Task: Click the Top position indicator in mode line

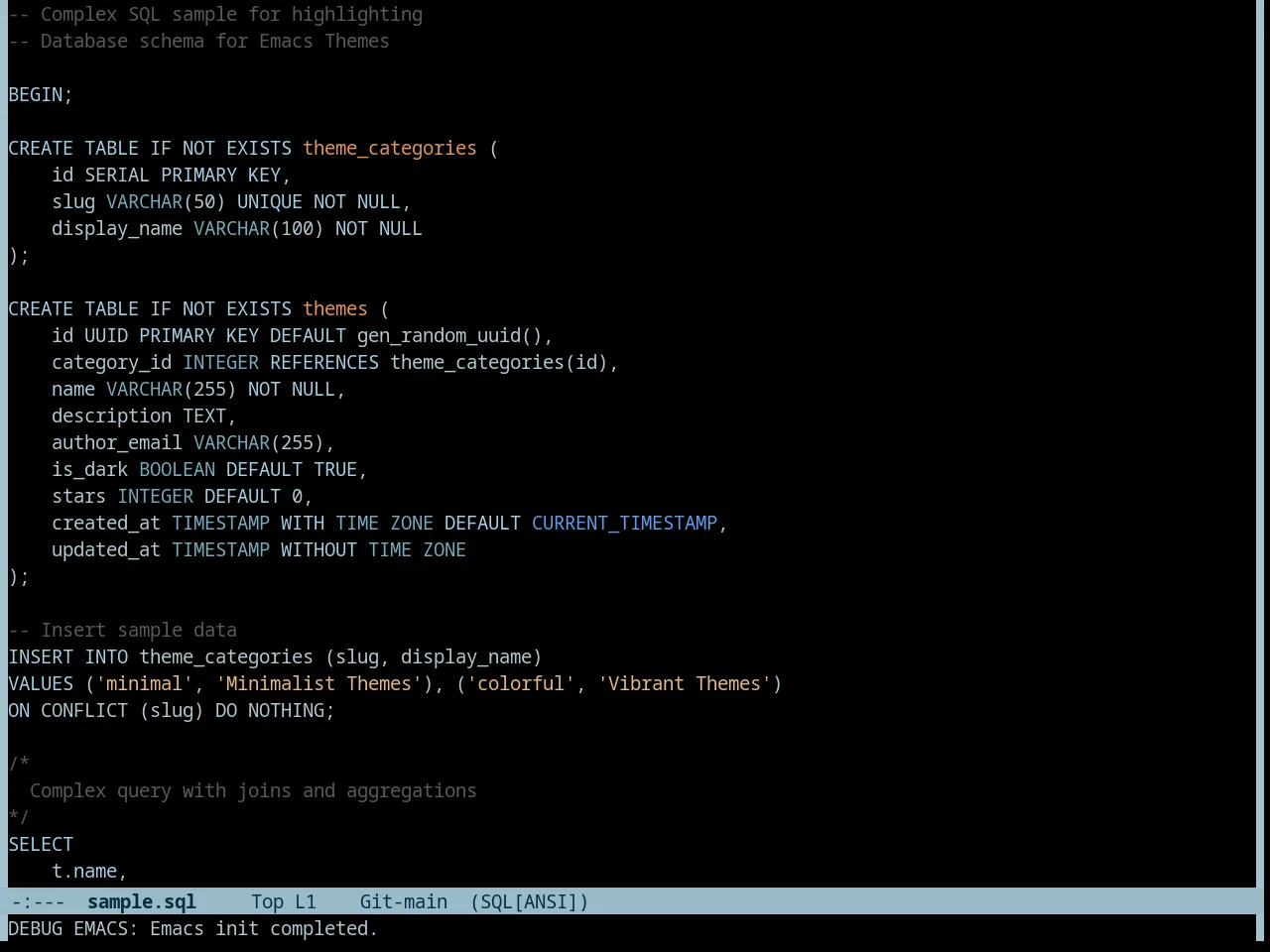Action: click(x=267, y=901)
